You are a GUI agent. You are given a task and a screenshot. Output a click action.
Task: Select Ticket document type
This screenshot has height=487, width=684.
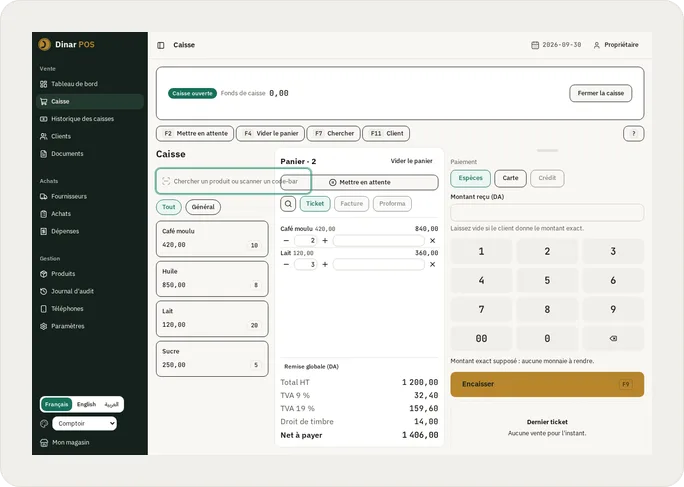pos(315,204)
